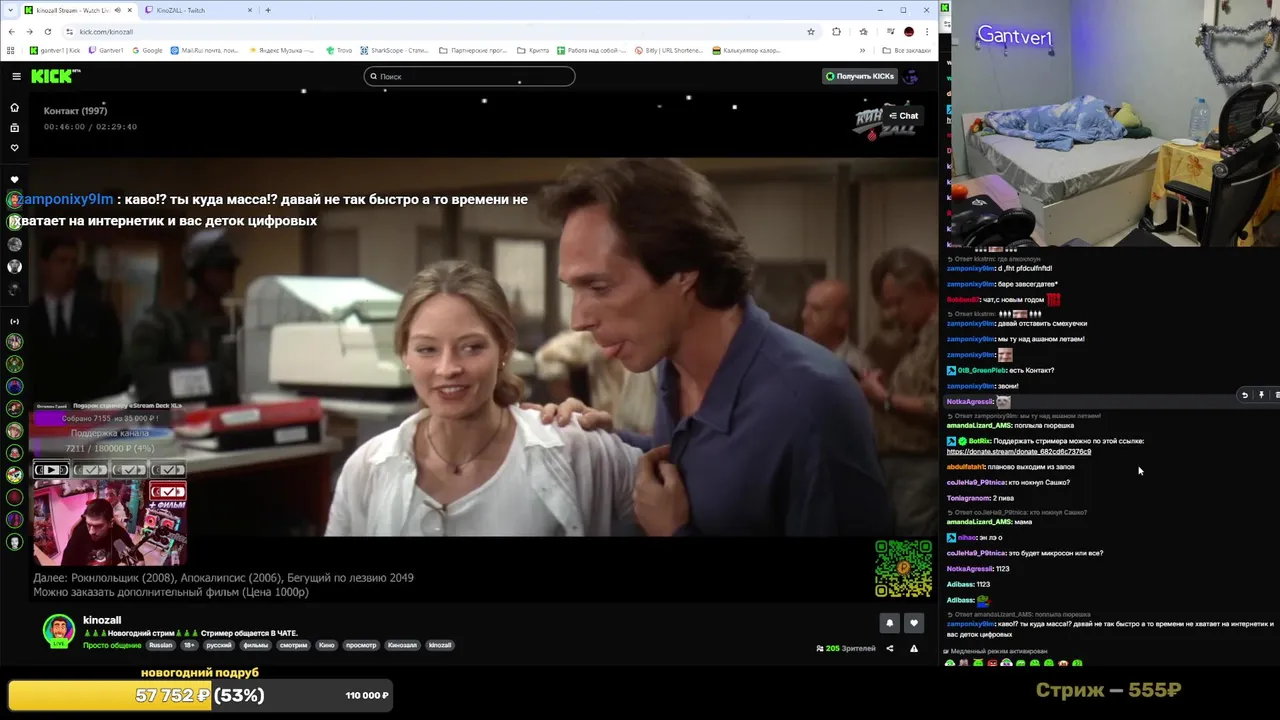Open a new browser tab

click(268, 10)
